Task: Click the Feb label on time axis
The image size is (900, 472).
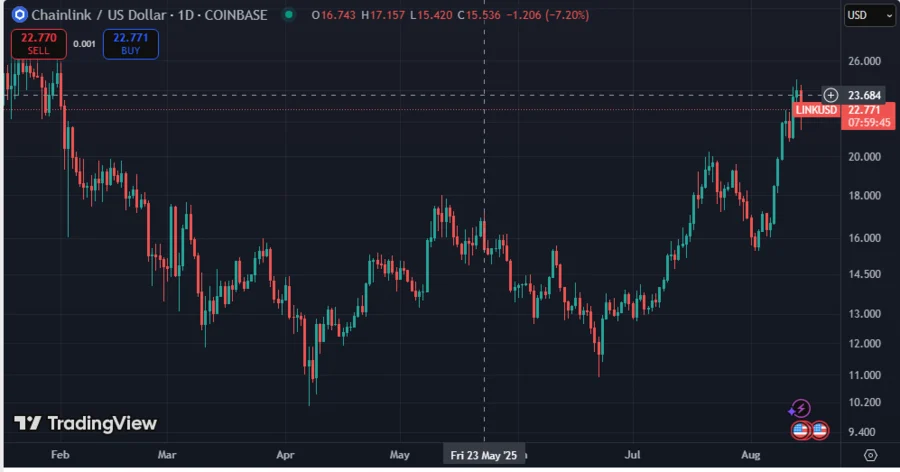Action: (x=60, y=455)
